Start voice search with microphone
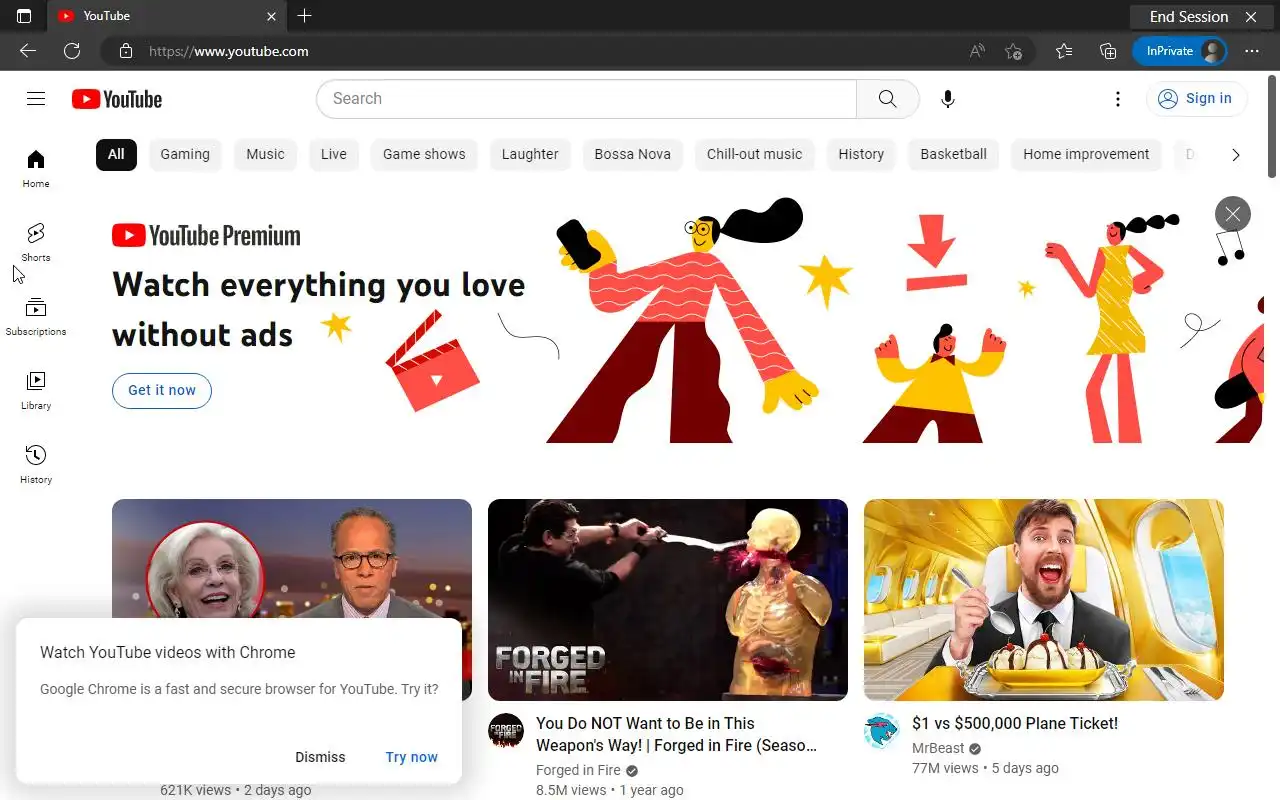 pyautogui.click(x=948, y=99)
